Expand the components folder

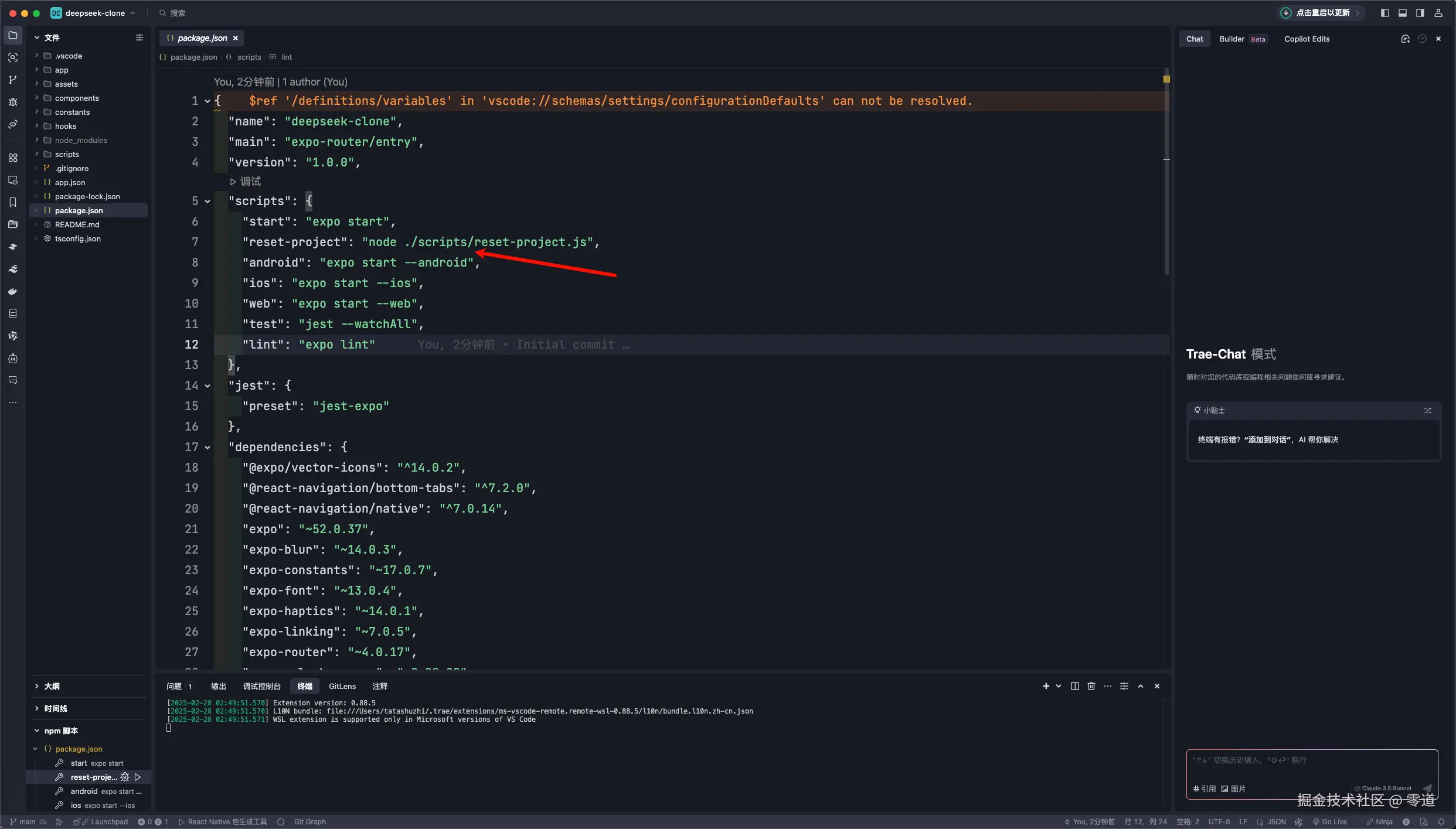tap(77, 98)
